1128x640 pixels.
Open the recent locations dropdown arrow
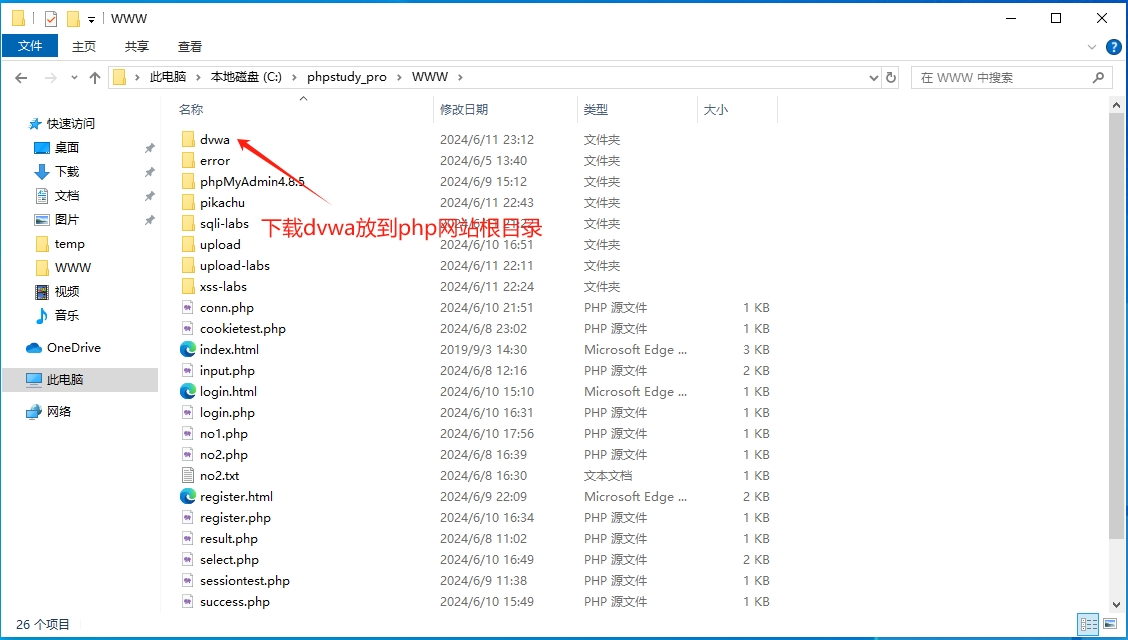(74, 78)
